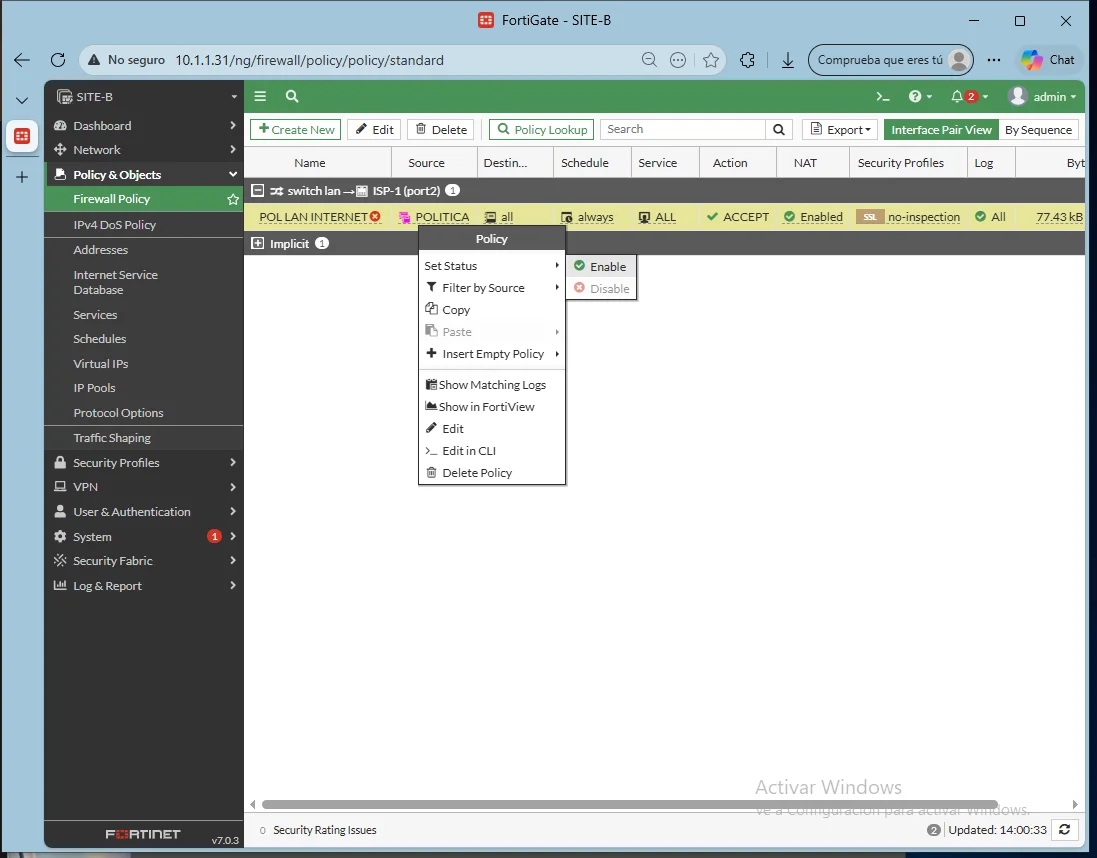Expand the VPN menu

(144, 487)
